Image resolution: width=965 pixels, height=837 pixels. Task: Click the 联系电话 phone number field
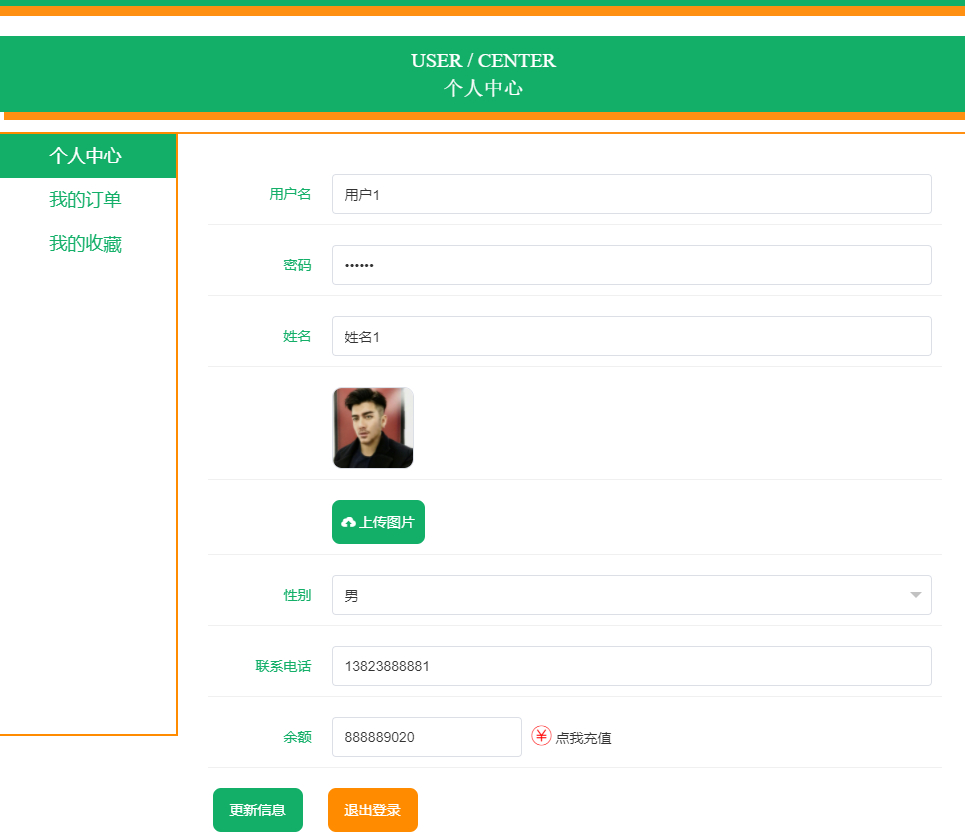click(630, 666)
